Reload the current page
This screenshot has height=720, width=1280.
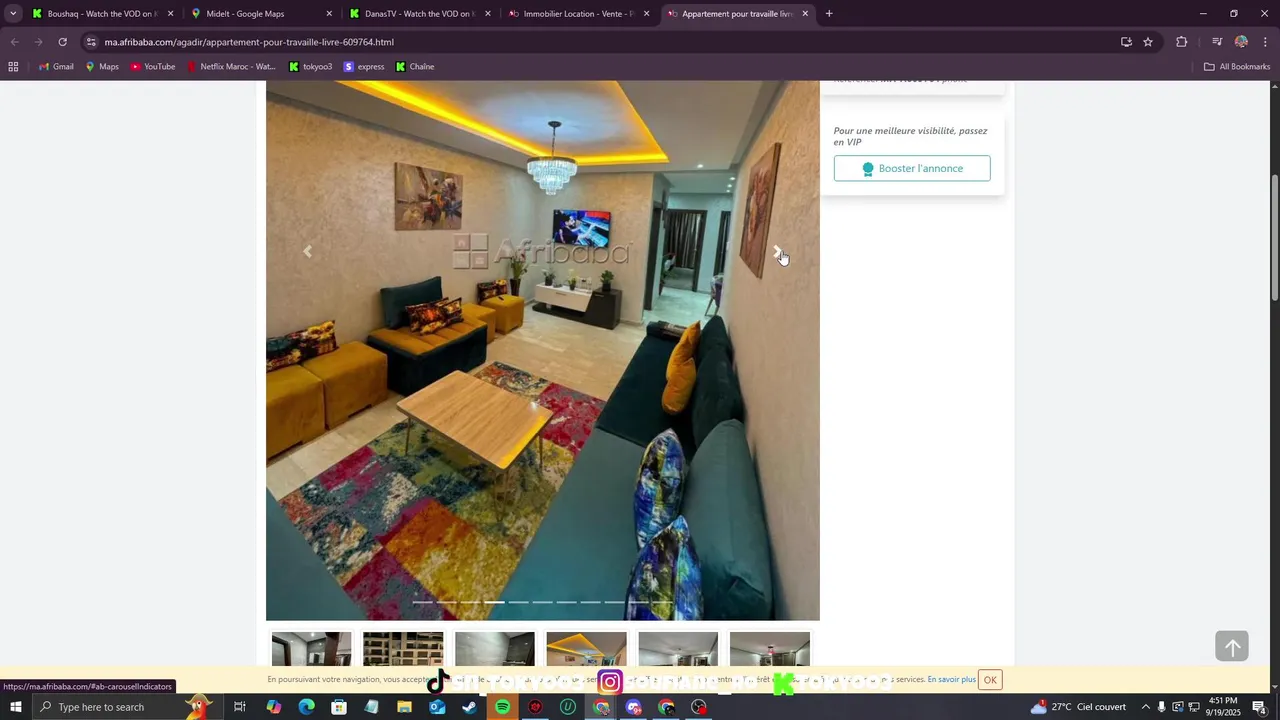click(62, 42)
